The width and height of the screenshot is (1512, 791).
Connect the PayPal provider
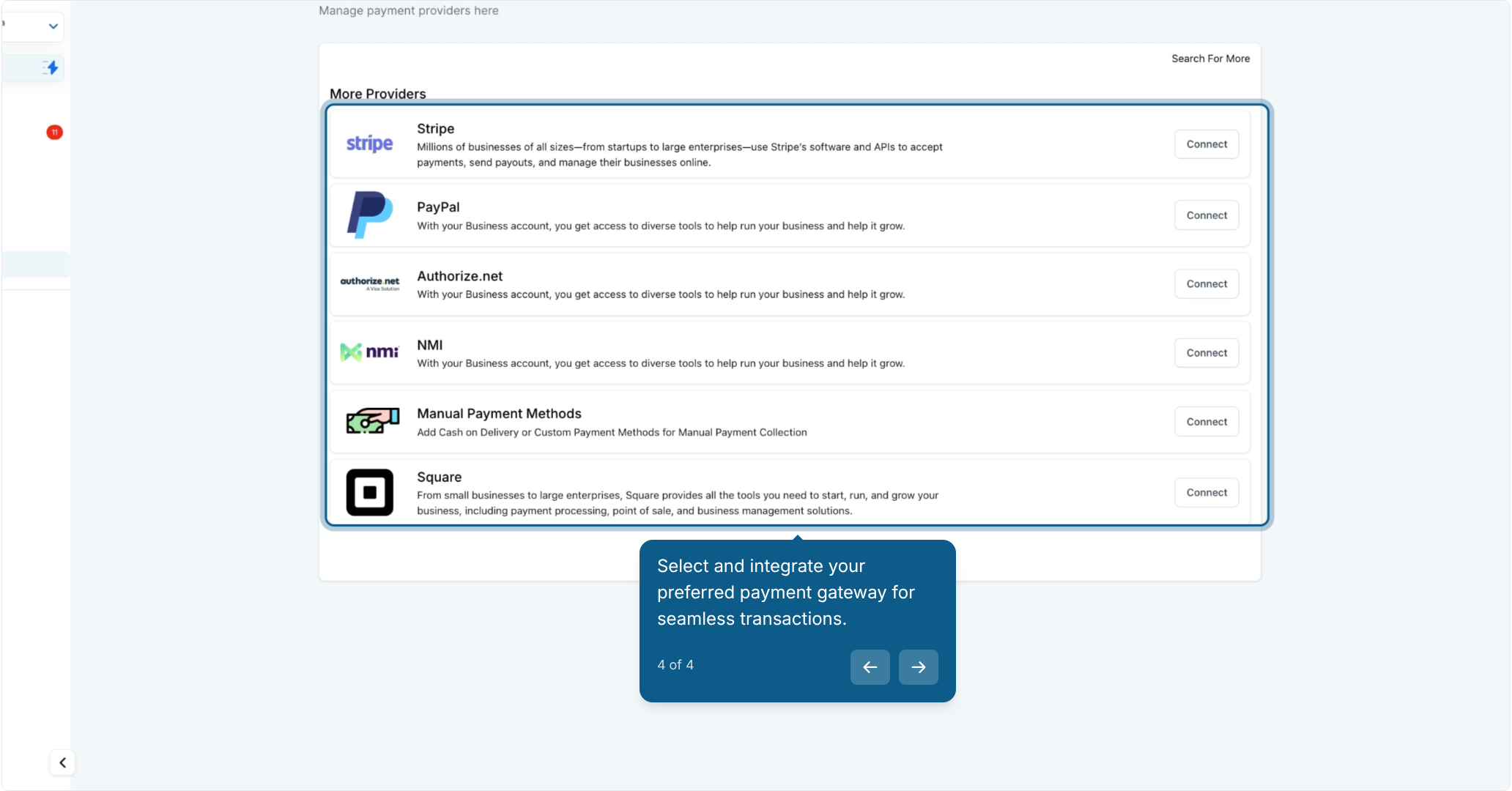point(1207,215)
